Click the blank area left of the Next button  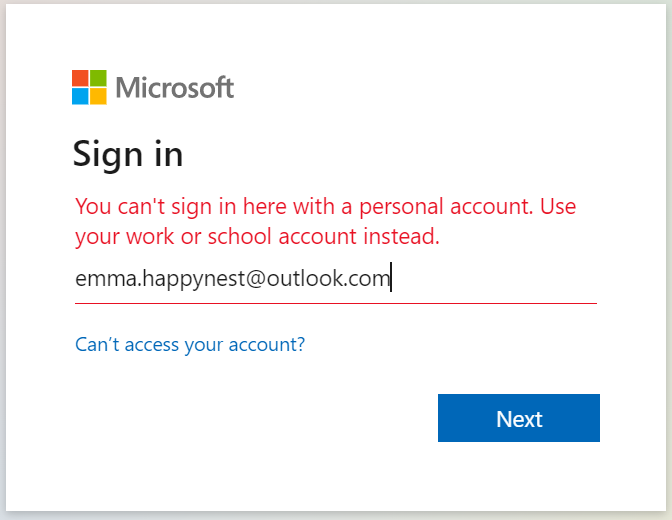256,418
